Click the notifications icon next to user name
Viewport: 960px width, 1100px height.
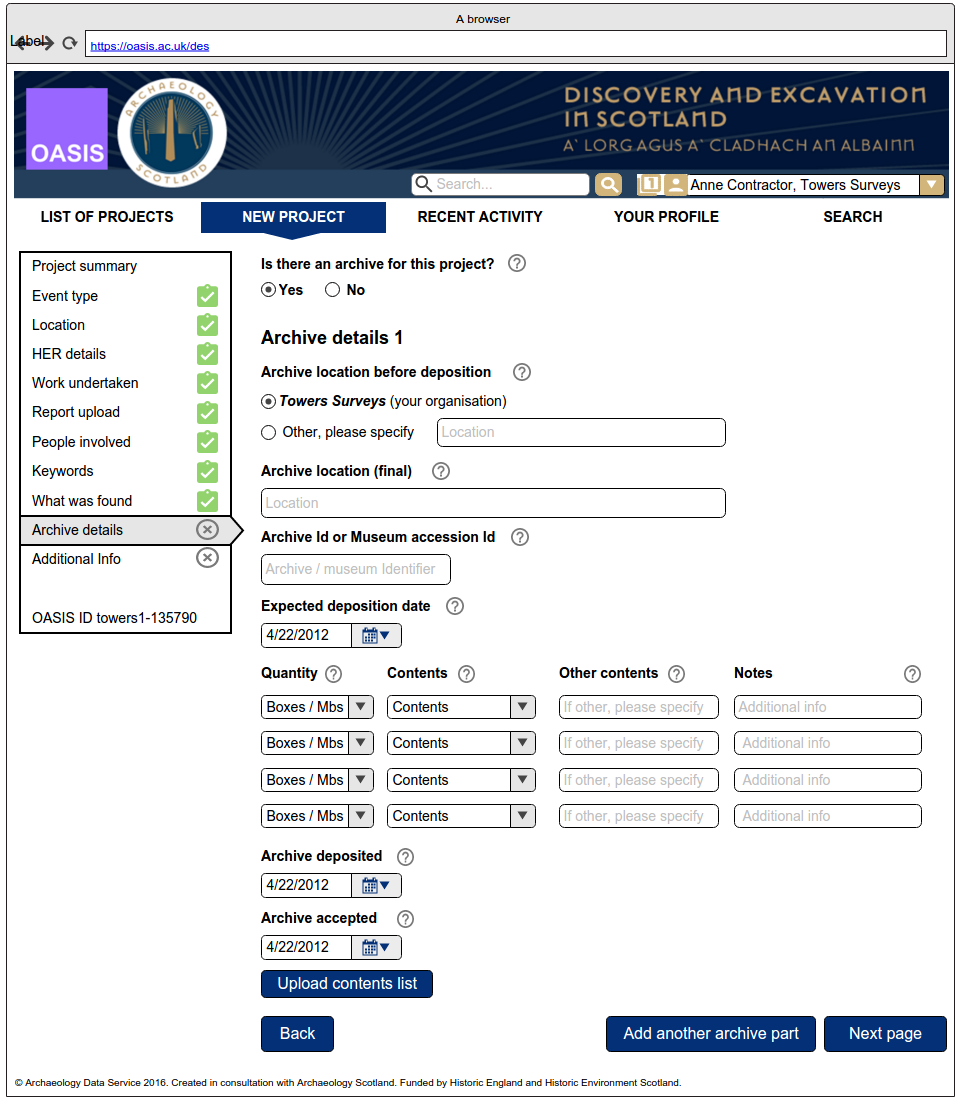click(x=649, y=185)
